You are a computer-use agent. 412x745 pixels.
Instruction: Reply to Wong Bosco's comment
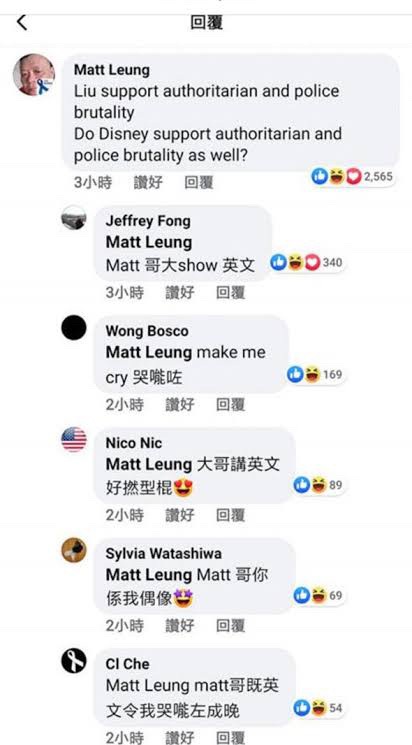point(230,404)
